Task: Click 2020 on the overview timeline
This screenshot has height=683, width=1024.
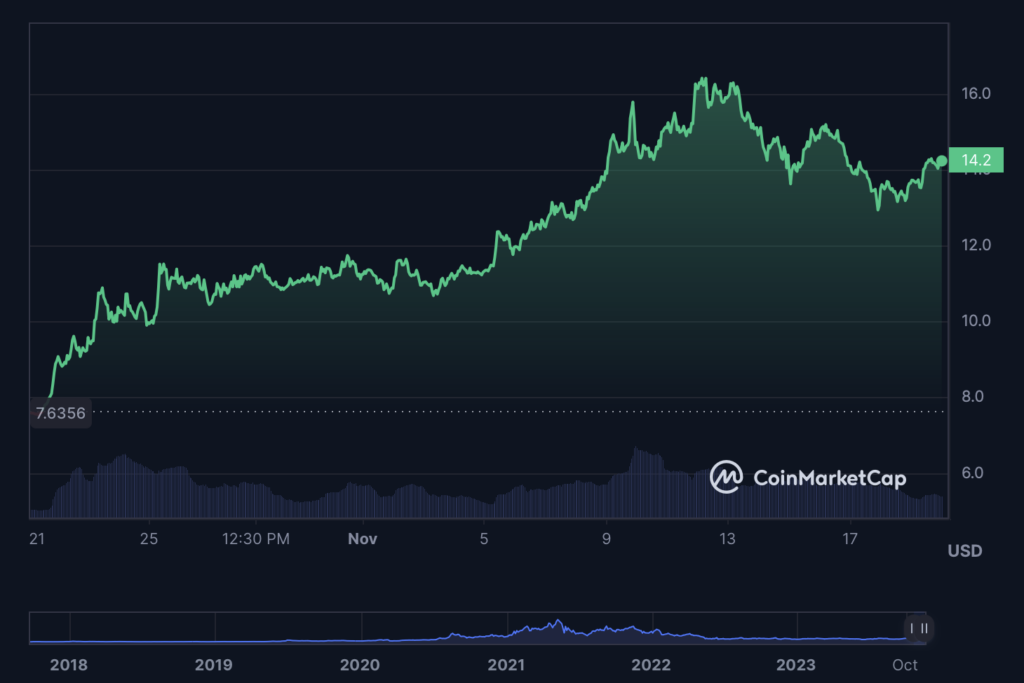Action: (x=360, y=665)
